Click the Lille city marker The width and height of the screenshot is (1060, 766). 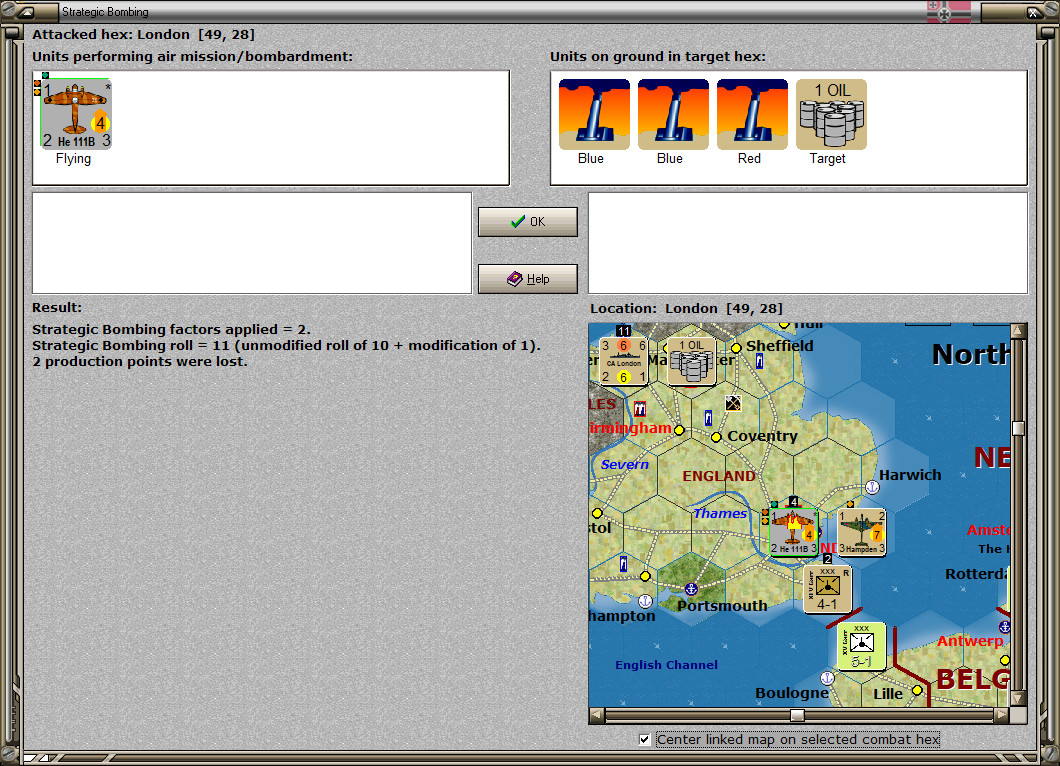pos(917,690)
